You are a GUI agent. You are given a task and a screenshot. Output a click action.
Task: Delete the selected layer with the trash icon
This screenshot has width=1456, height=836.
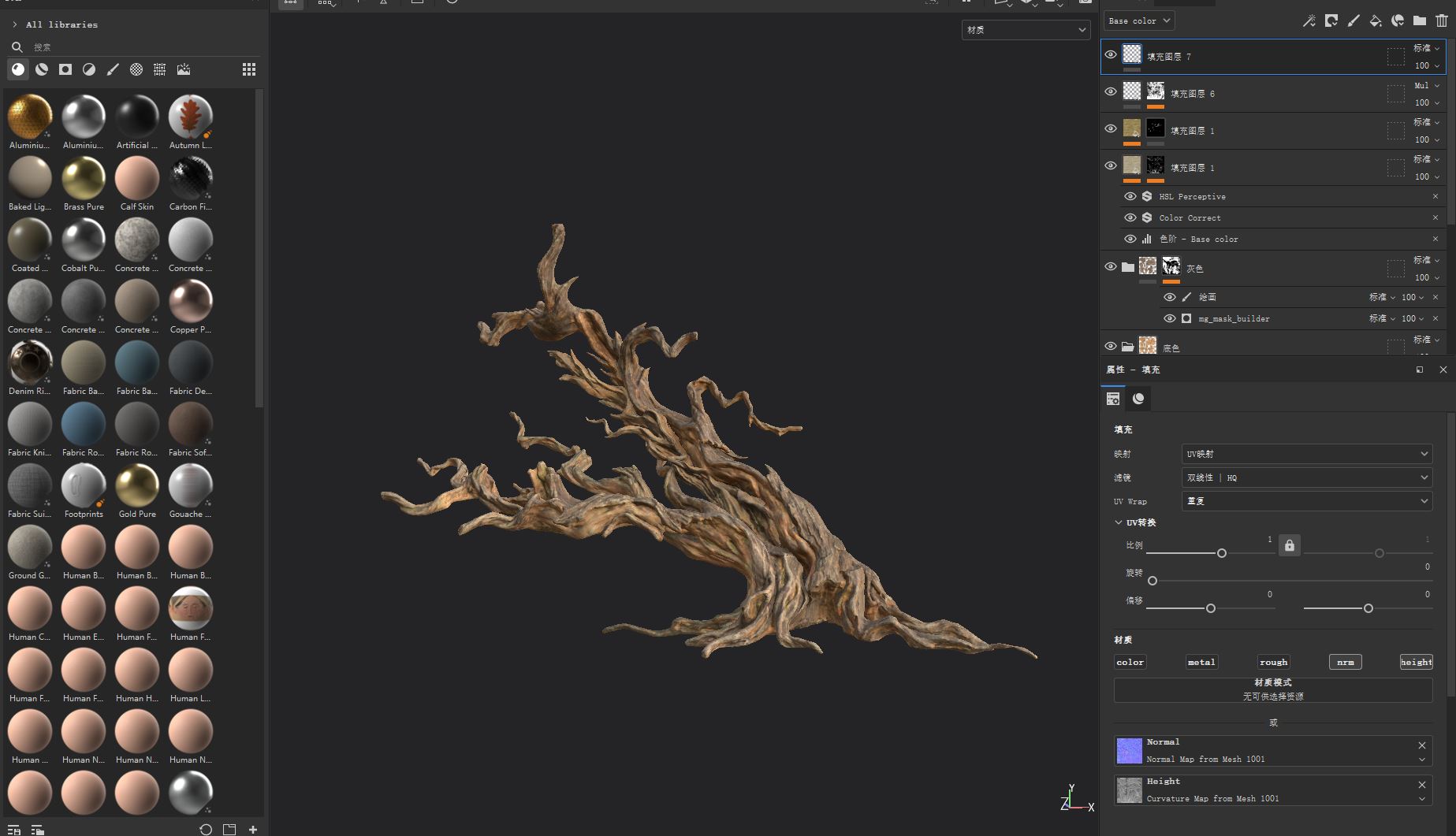(x=1442, y=21)
